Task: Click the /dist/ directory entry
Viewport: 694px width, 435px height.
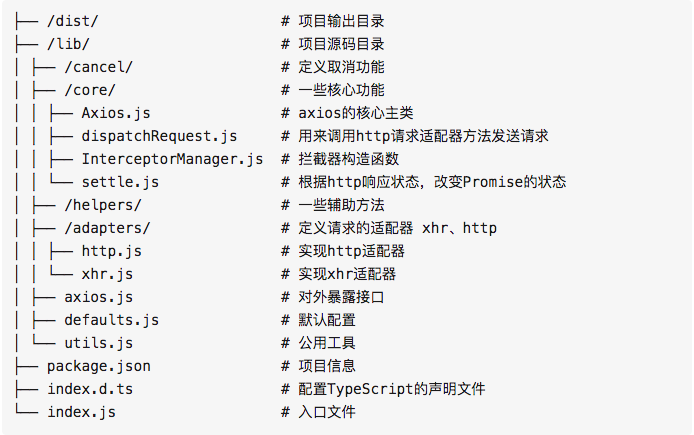Action: pyautogui.click(x=73, y=21)
